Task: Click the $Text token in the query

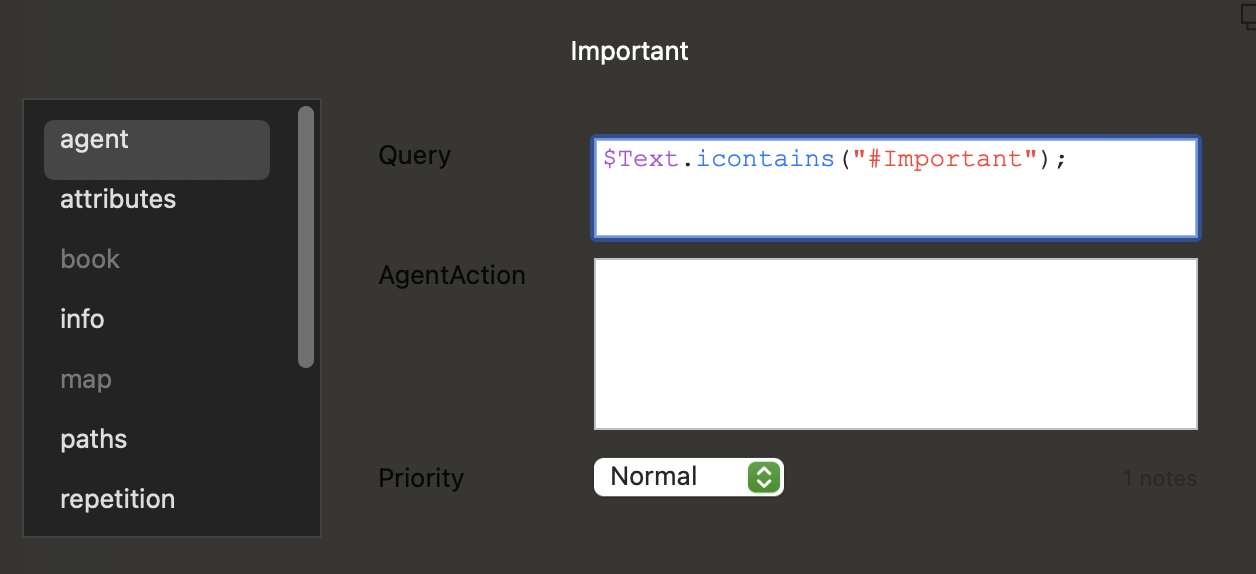Action: (x=641, y=159)
